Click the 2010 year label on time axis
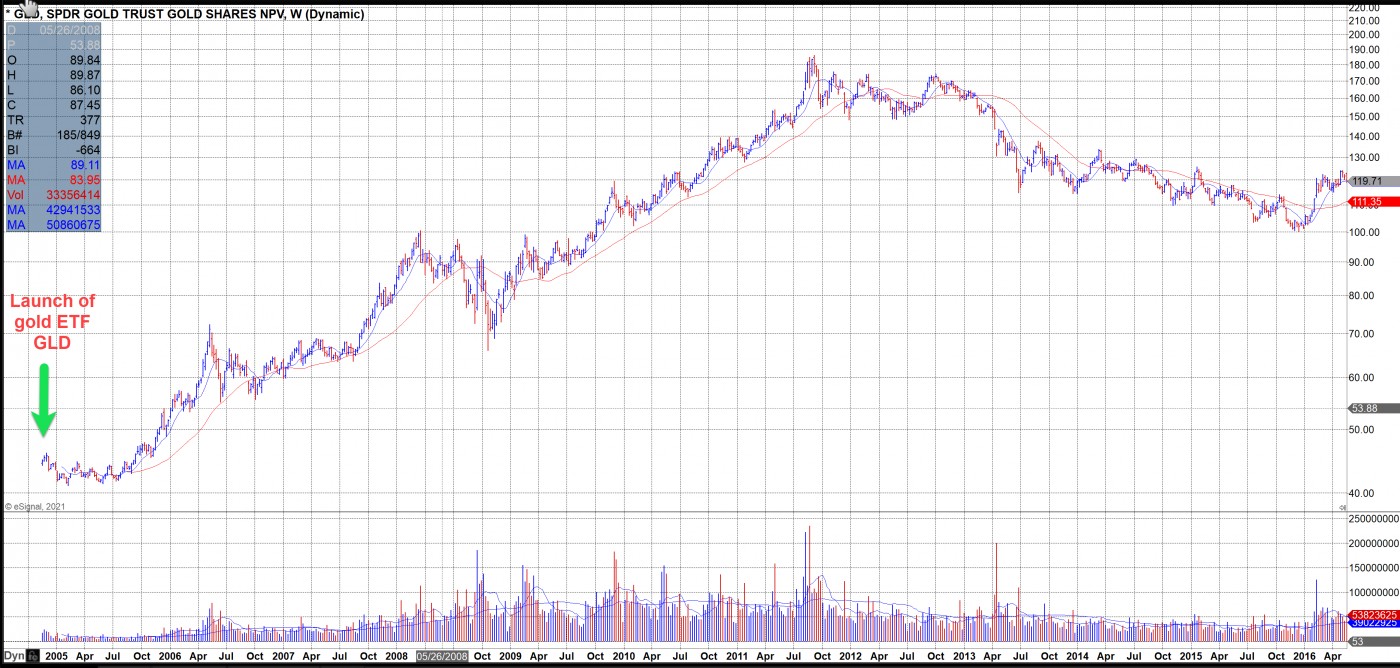 pyautogui.click(x=624, y=657)
